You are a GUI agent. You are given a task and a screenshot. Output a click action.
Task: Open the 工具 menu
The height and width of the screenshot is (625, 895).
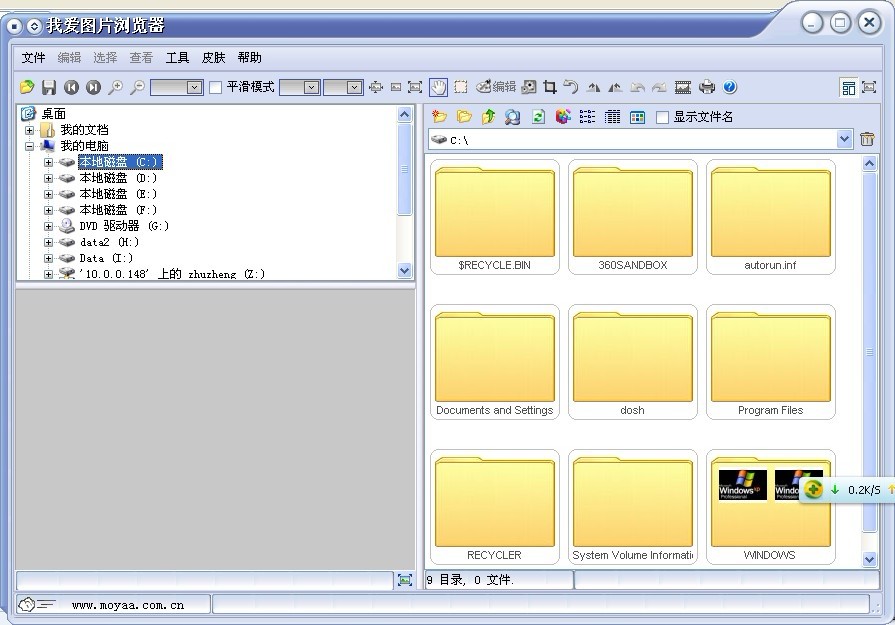click(x=177, y=58)
